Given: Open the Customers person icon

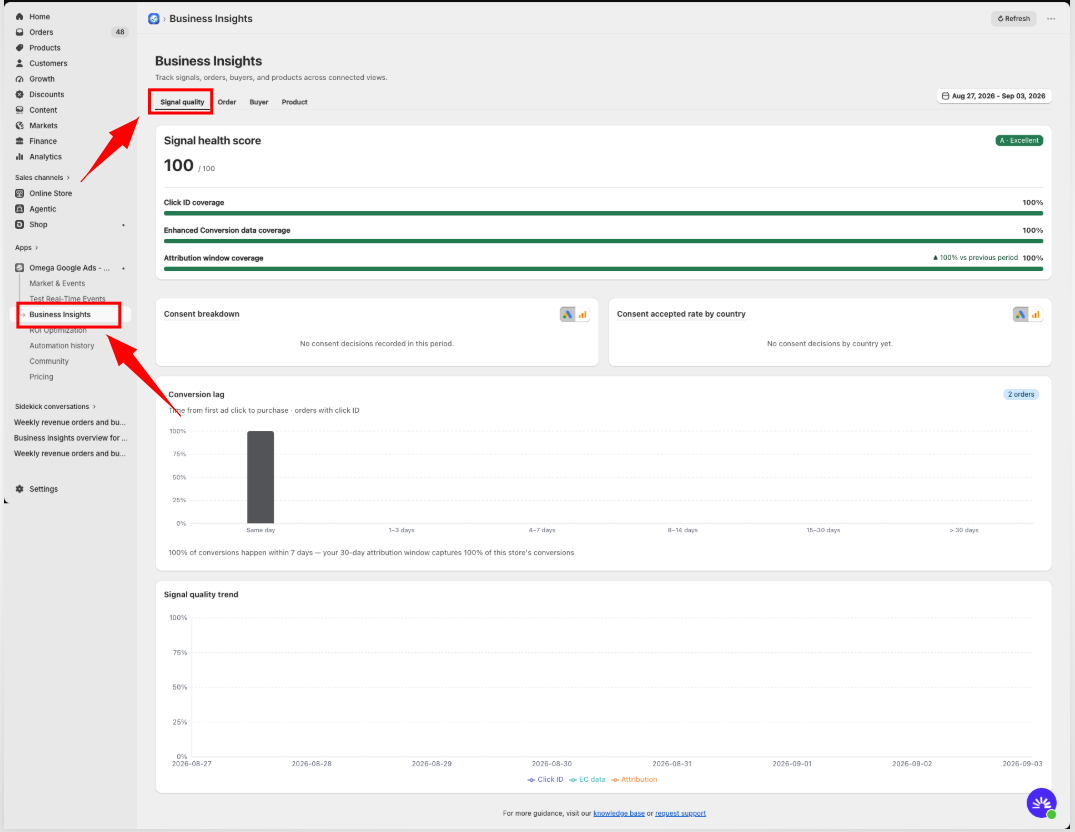Looking at the screenshot, I should (x=19, y=63).
